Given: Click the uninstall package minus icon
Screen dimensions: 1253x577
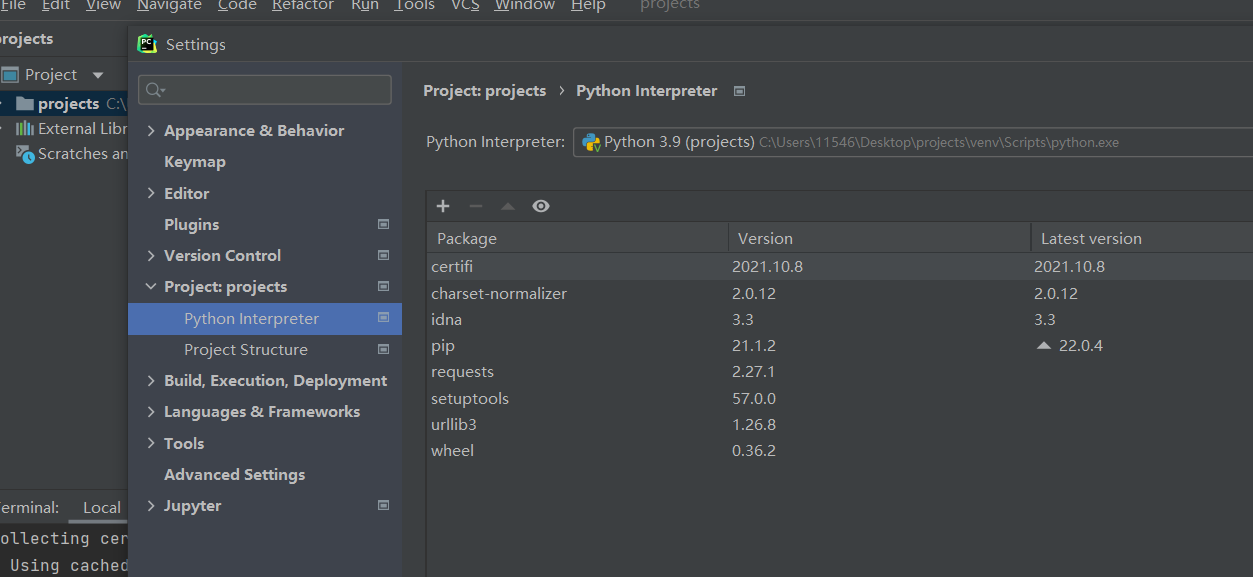Looking at the screenshot, I should click(476, 206).
